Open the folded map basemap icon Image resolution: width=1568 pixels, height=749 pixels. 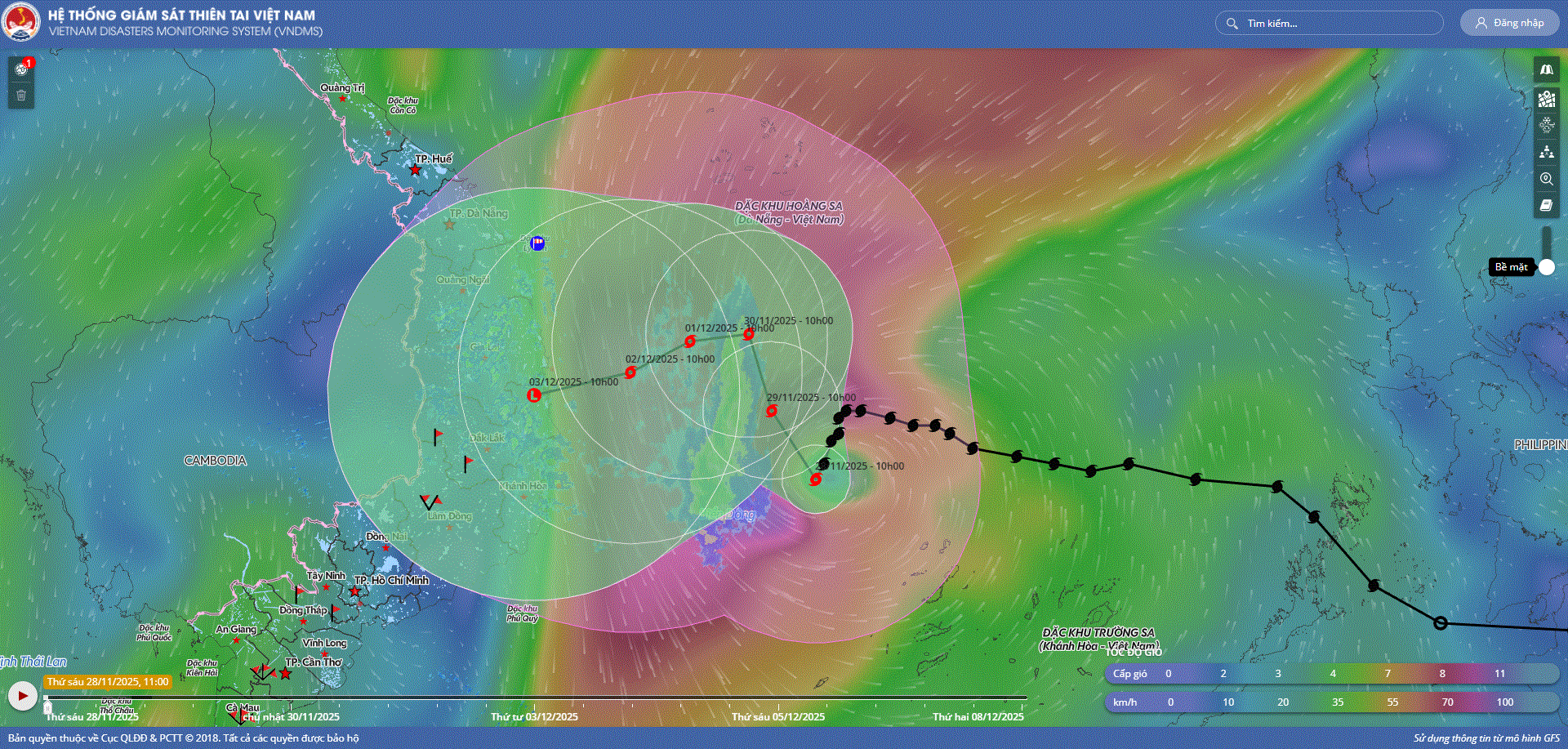pos(1546,70)
